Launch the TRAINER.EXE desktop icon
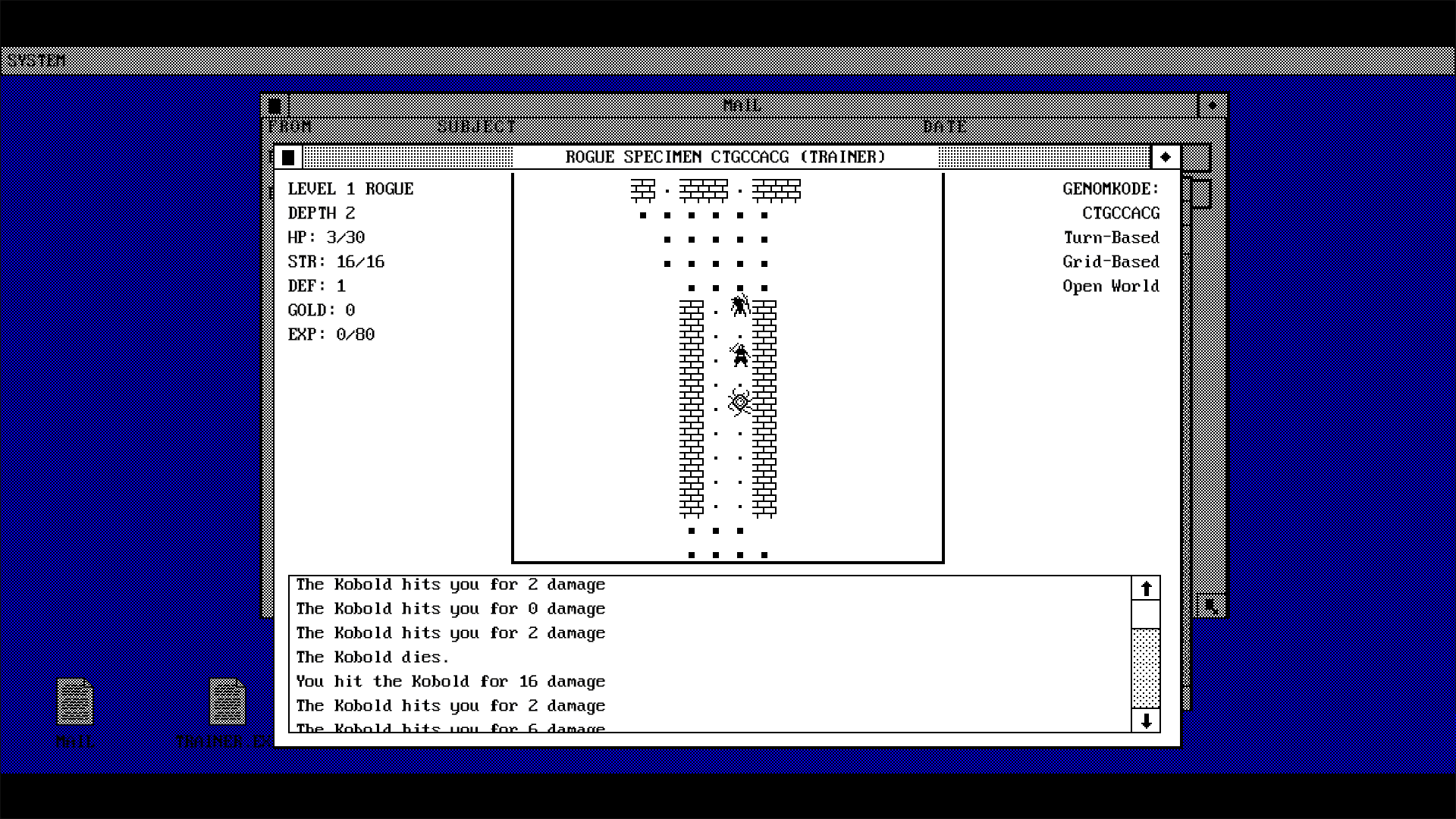1456x819 pixels. click(x=227, y=702)
